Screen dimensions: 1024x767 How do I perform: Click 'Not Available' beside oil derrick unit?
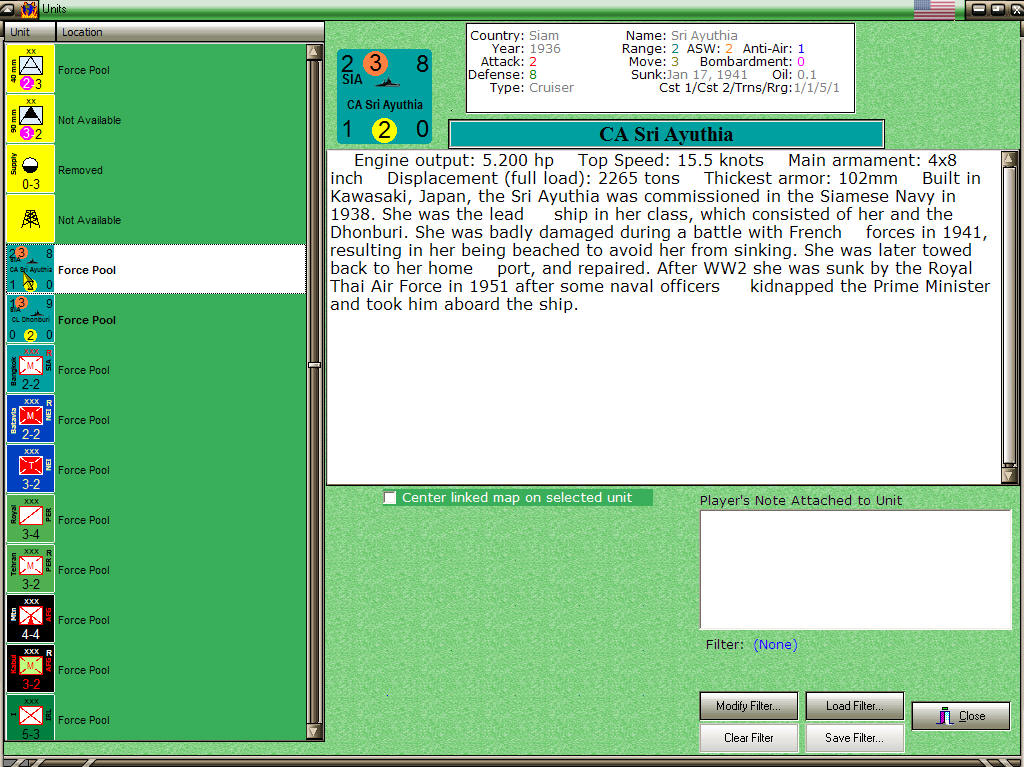pos(89,220)
